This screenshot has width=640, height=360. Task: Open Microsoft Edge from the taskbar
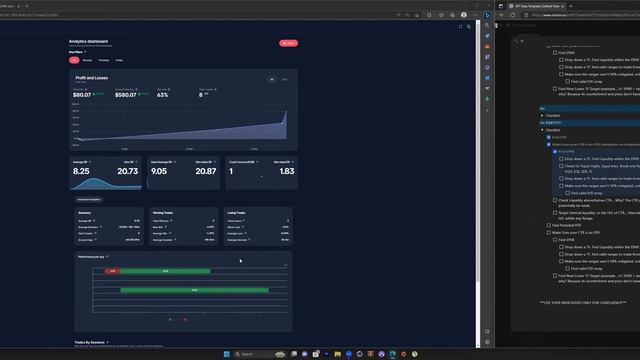point(392,354)
